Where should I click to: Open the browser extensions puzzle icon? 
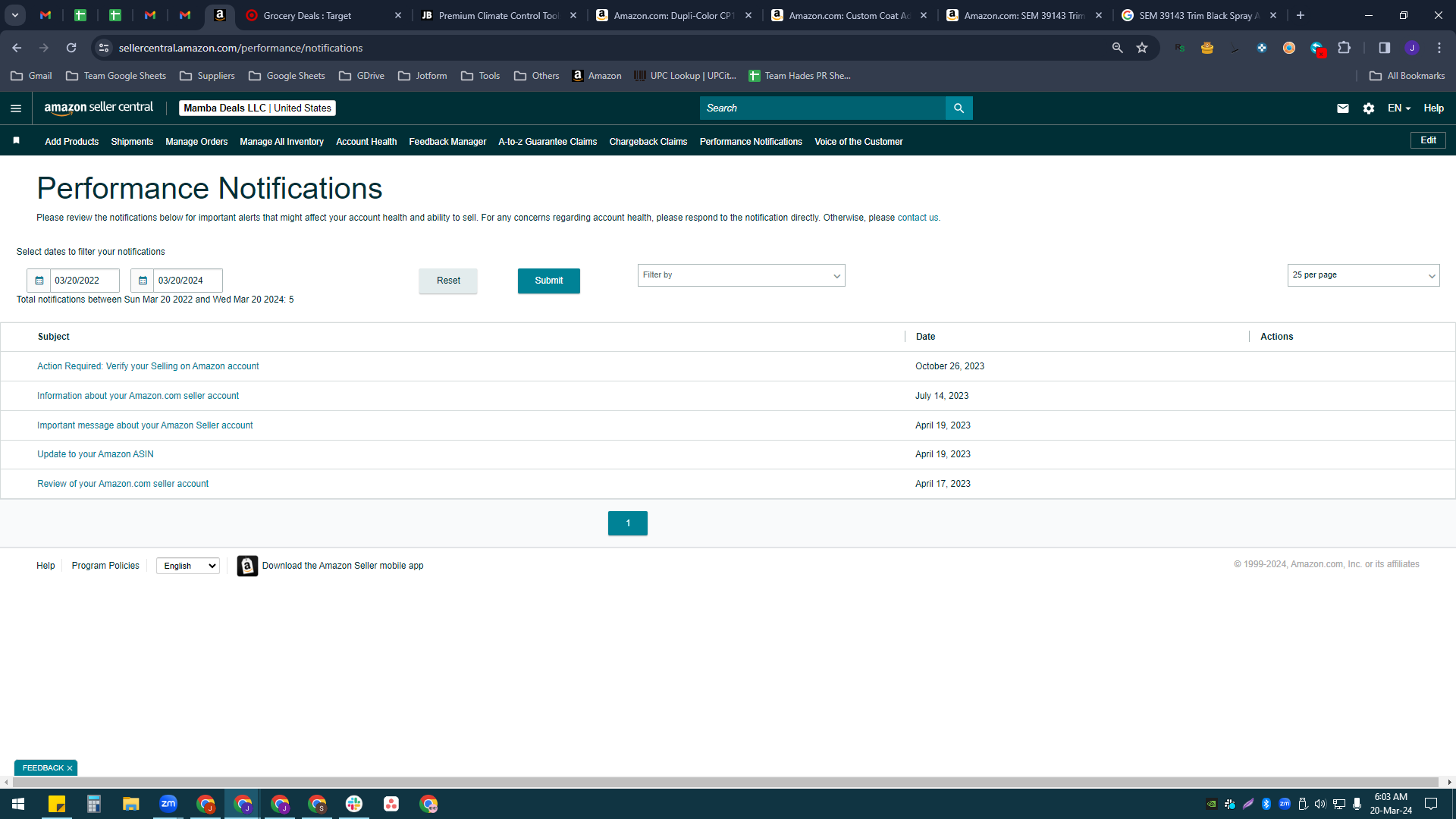coord(1345,48)
